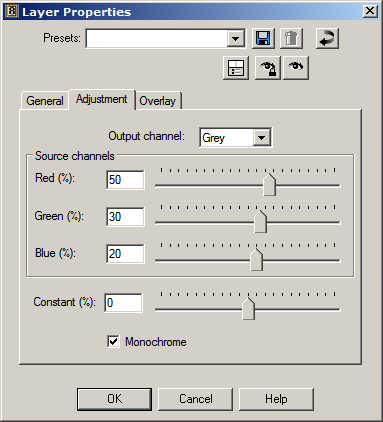
Task: Open Help for Layer Properties
Action: point(276,399)
